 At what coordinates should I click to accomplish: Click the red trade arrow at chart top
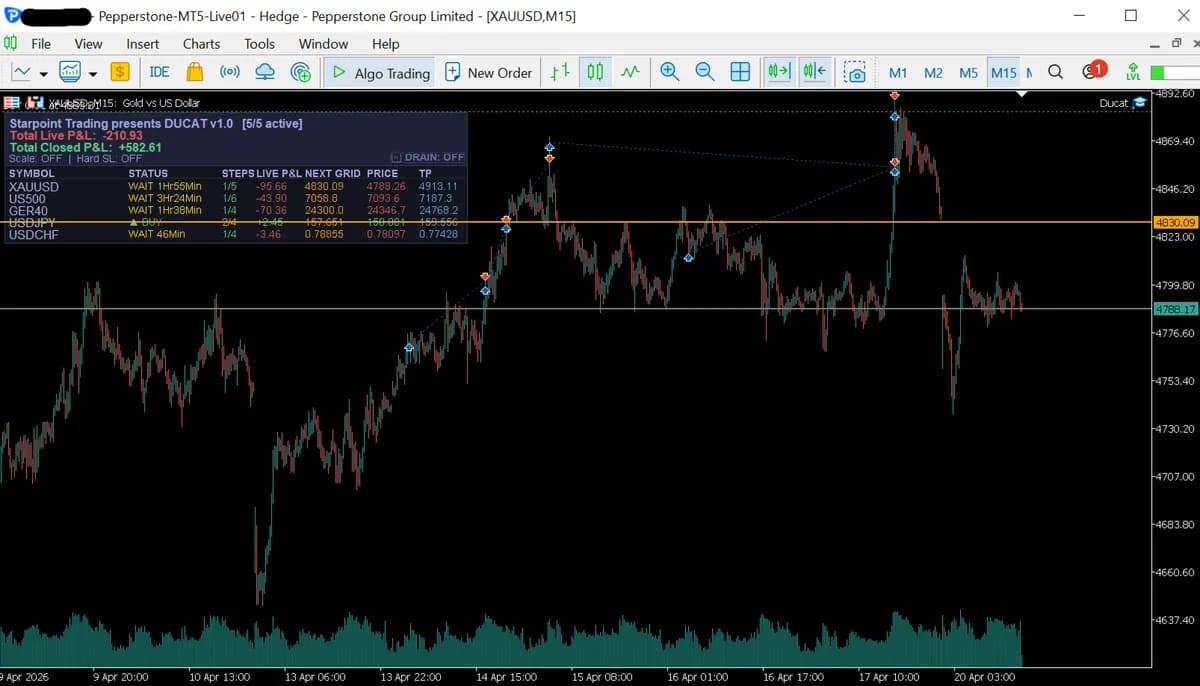click(895, 95)
